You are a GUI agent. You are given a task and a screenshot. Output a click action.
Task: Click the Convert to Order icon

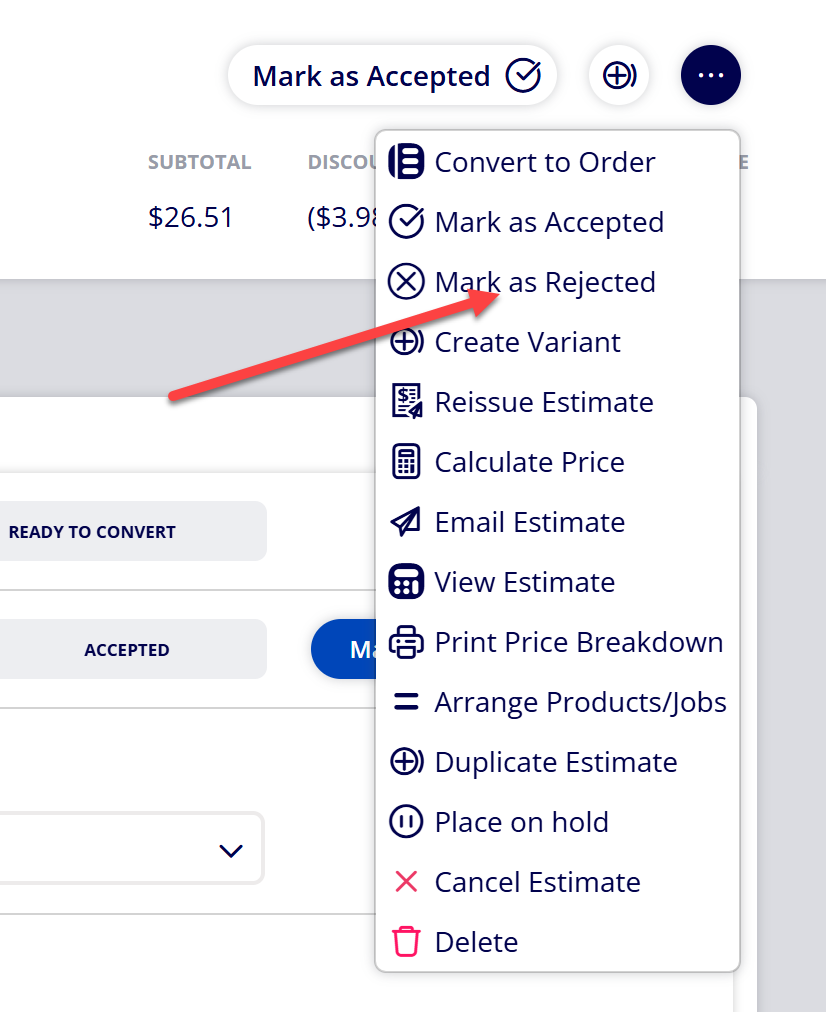pyautogui.click(x=406, y=161)
